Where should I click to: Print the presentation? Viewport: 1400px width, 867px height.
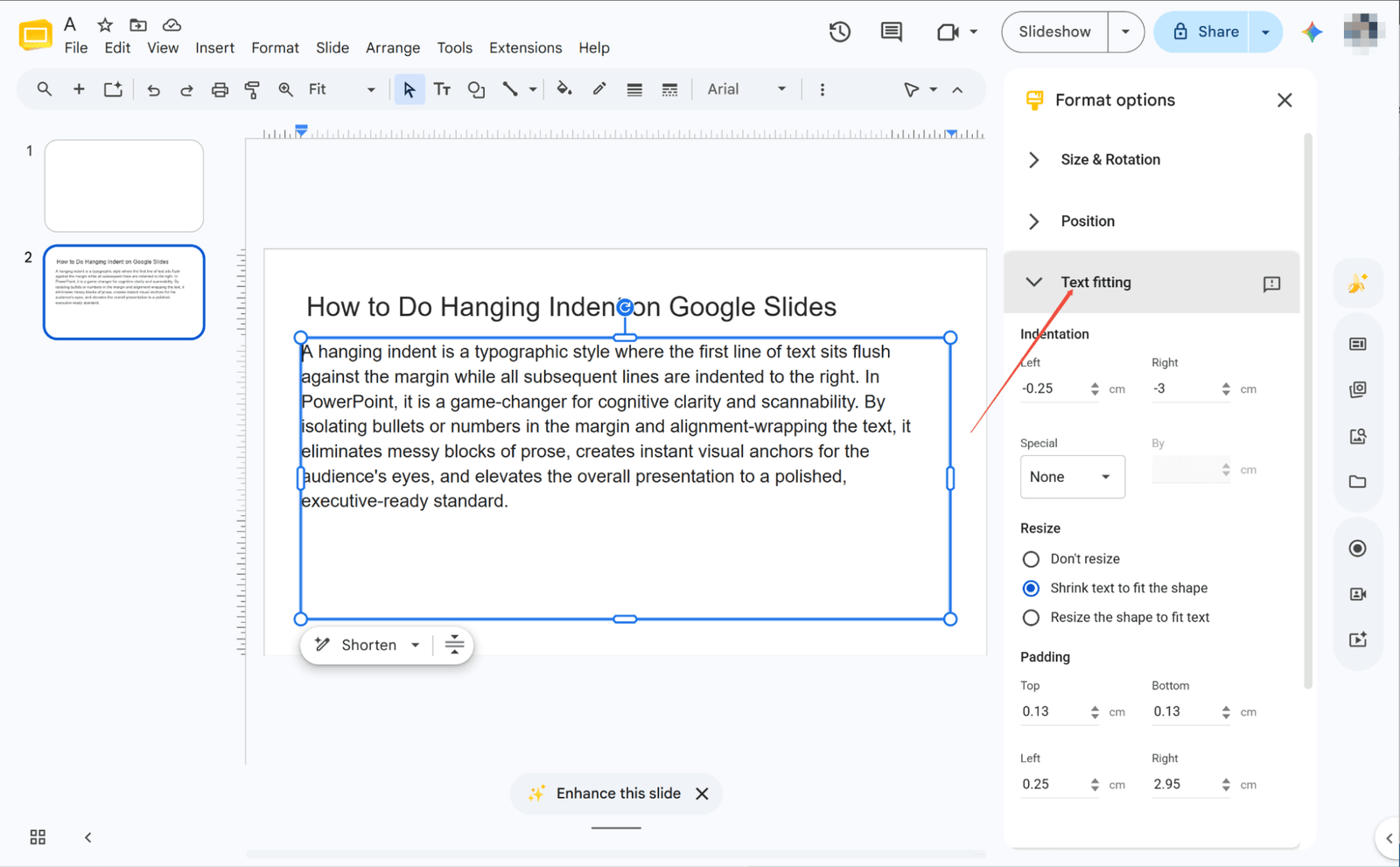pyautogui.click(x=220, y=89)
